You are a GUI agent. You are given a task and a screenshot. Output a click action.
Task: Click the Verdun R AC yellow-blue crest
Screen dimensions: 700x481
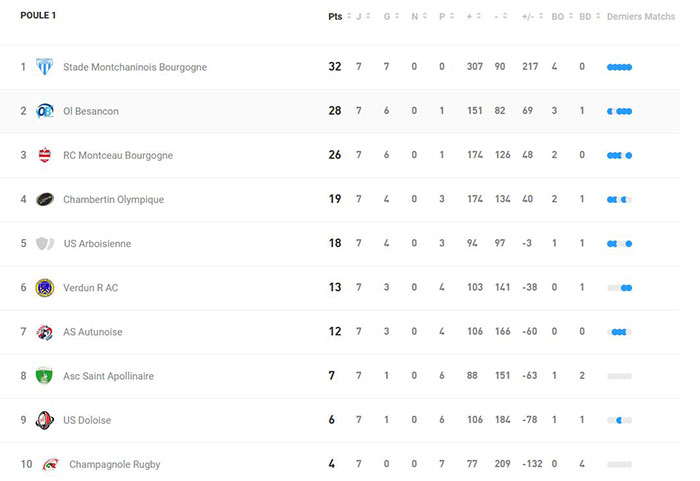[45, 288]
